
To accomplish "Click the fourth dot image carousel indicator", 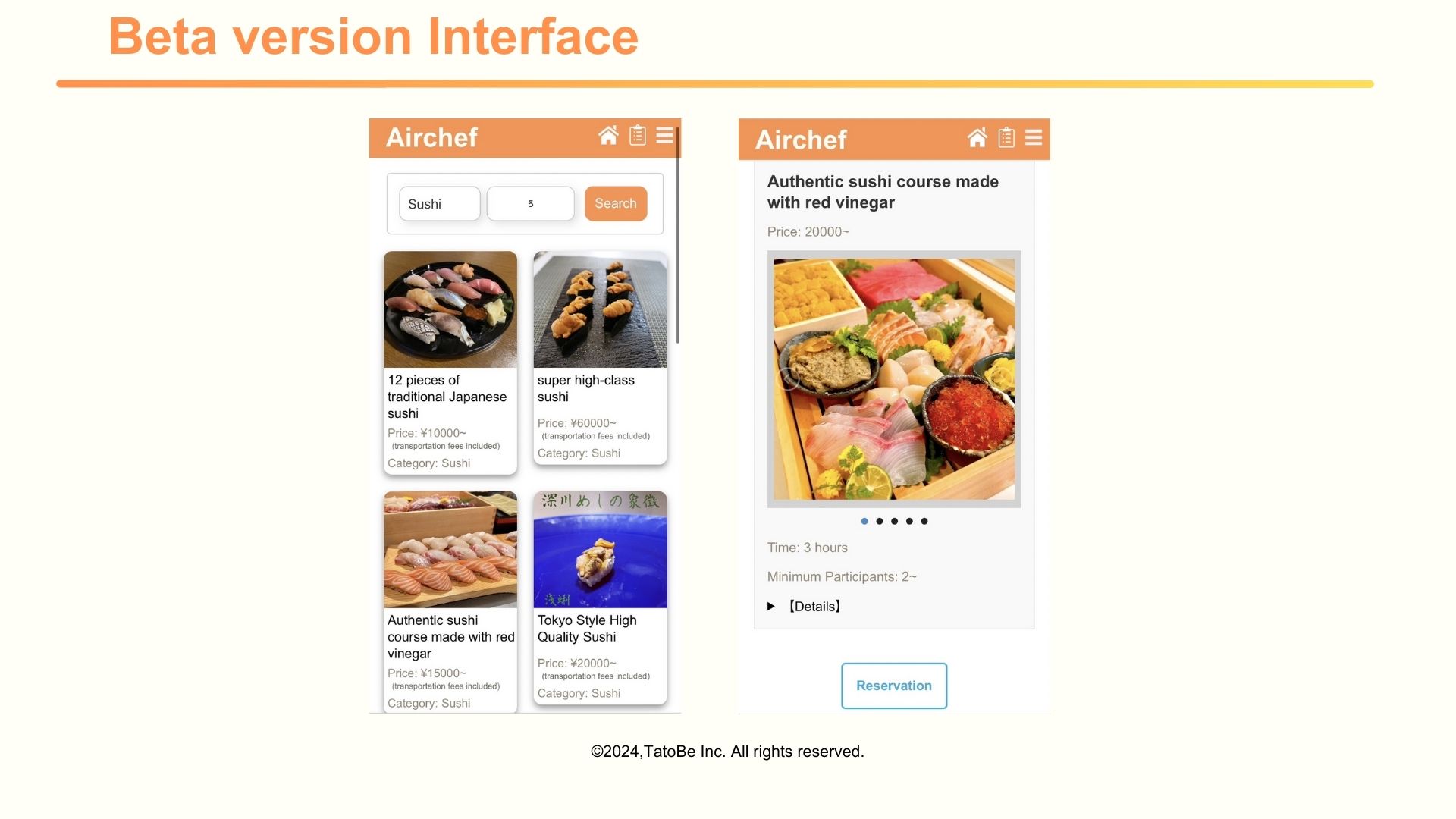I will (910, 520).
